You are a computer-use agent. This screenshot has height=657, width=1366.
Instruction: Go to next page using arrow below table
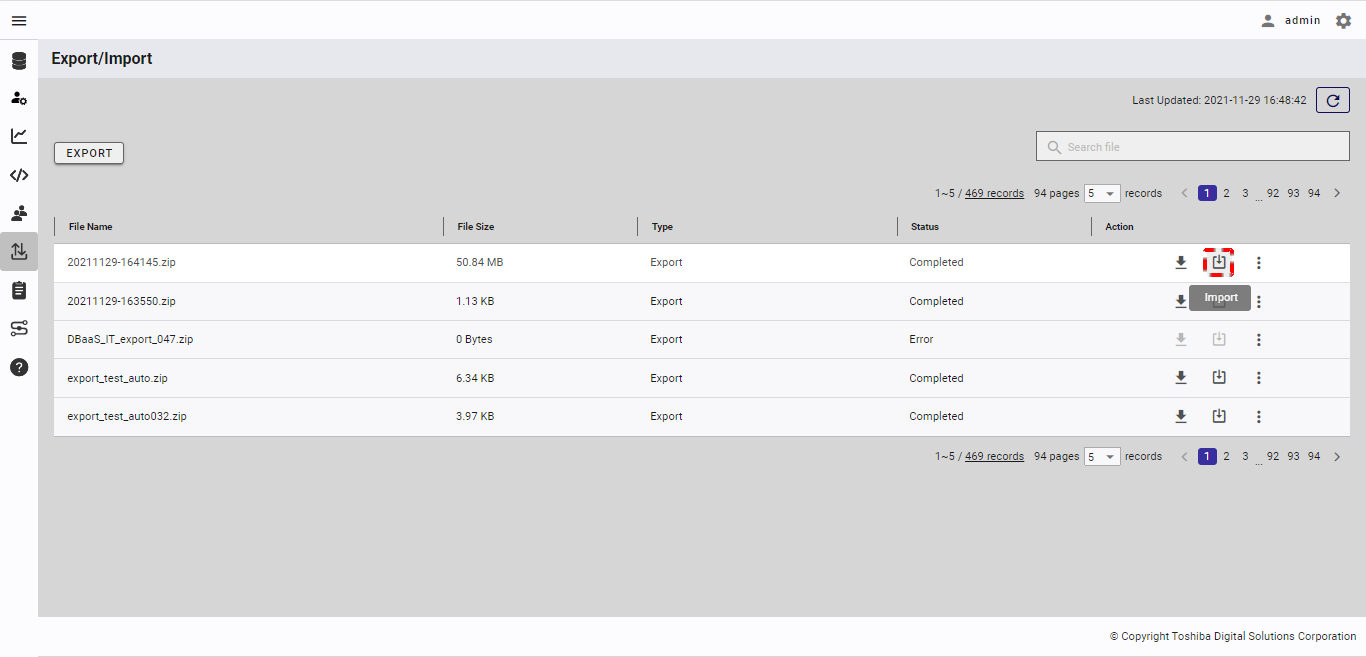click(x=1337, y=456)
